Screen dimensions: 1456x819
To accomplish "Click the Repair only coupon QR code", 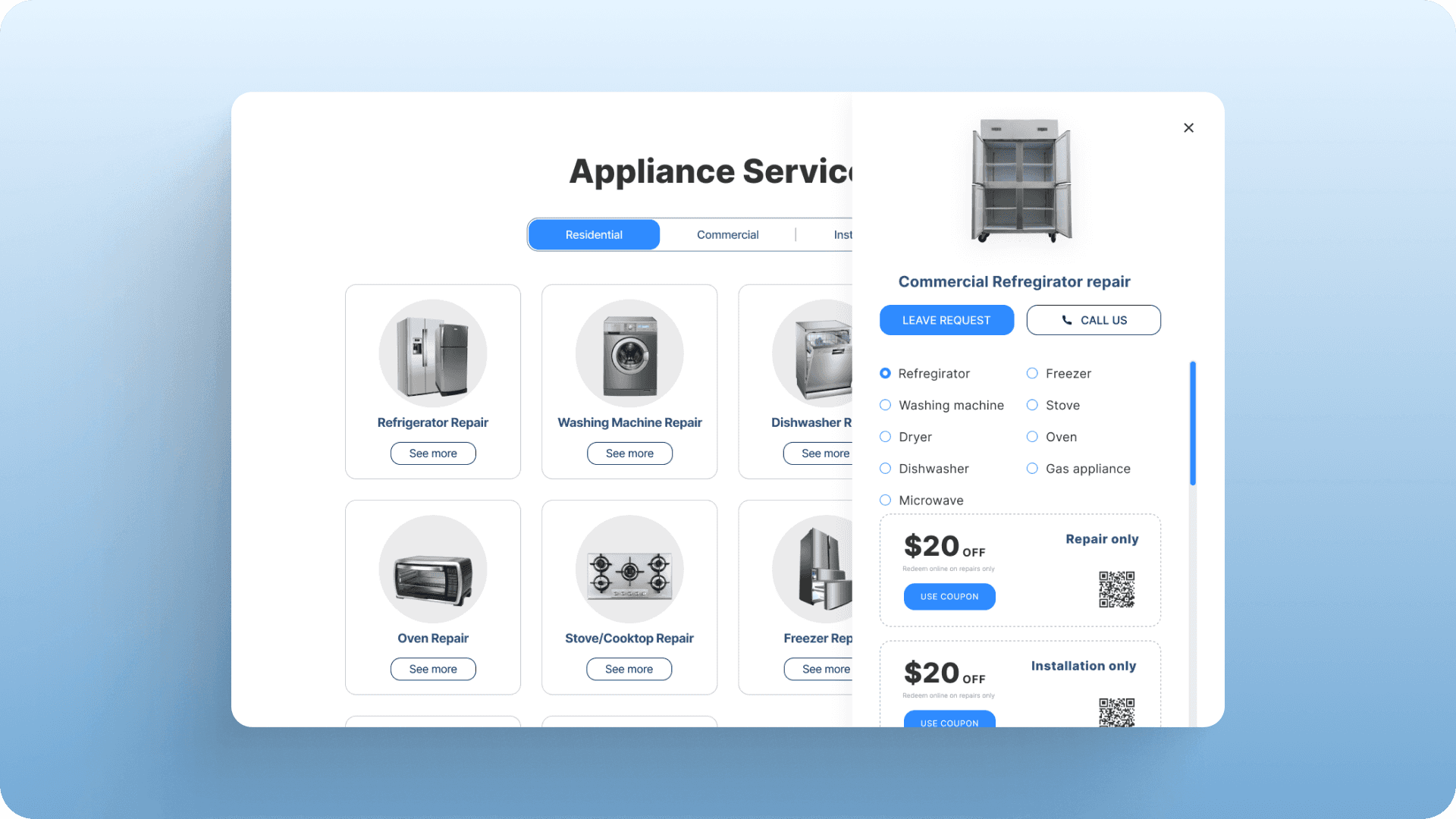I will (1116, 589).
